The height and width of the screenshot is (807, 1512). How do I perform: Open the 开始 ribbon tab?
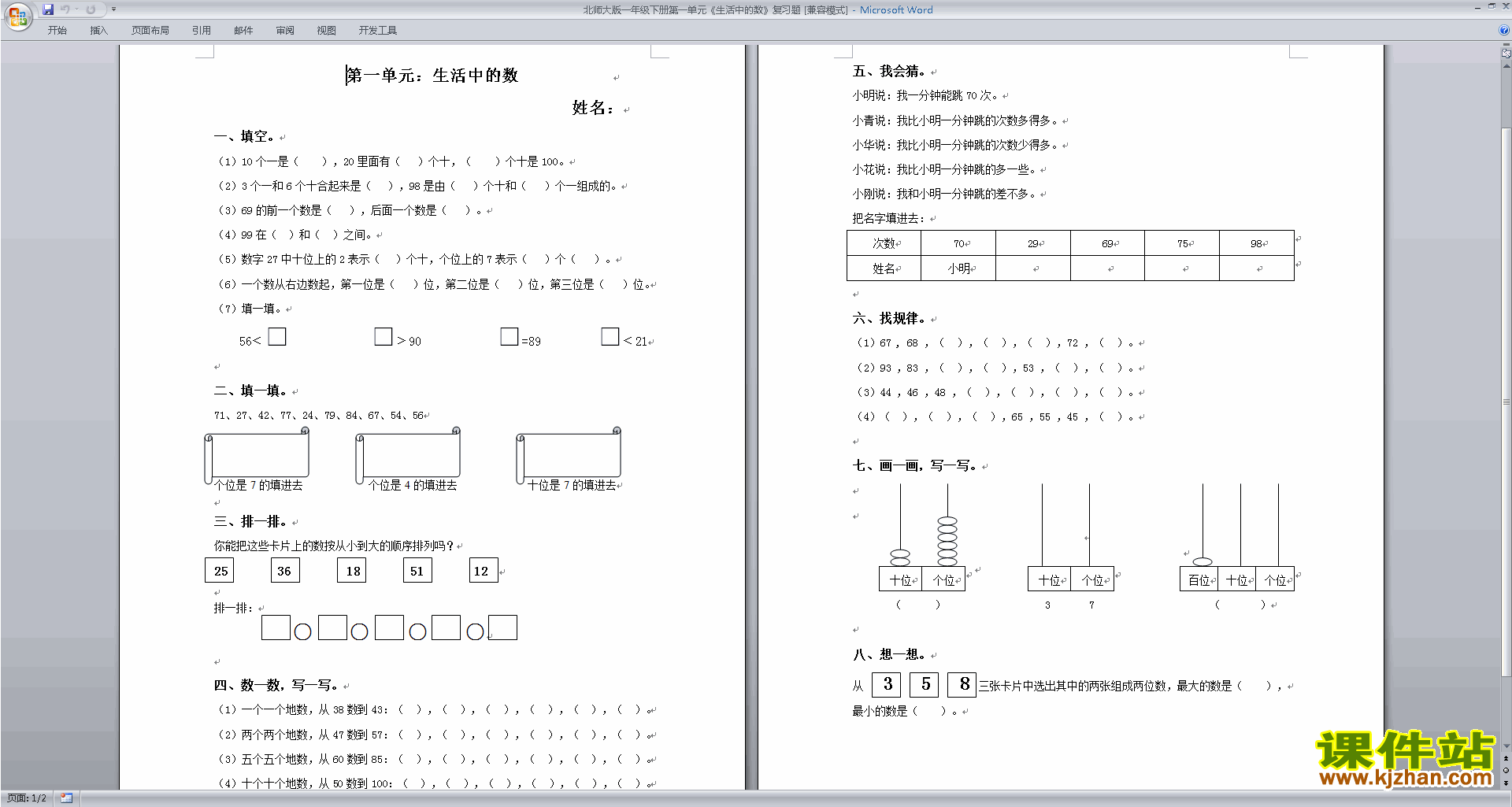pos(57,31)
